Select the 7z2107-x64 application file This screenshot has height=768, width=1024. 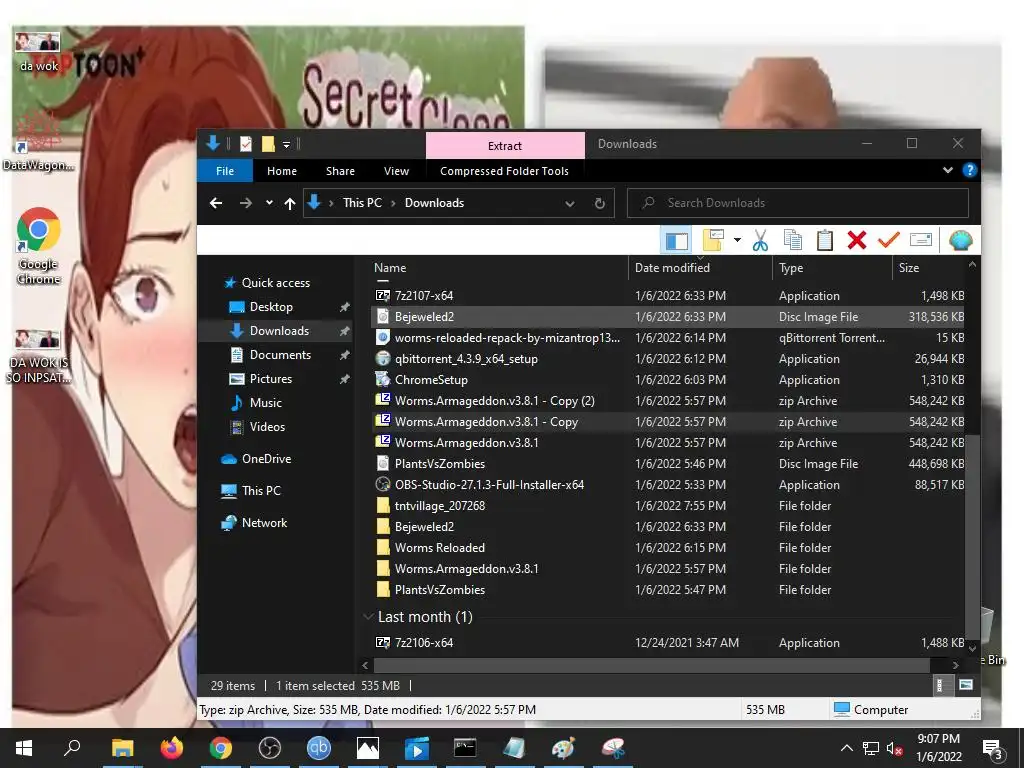point(667,296)
